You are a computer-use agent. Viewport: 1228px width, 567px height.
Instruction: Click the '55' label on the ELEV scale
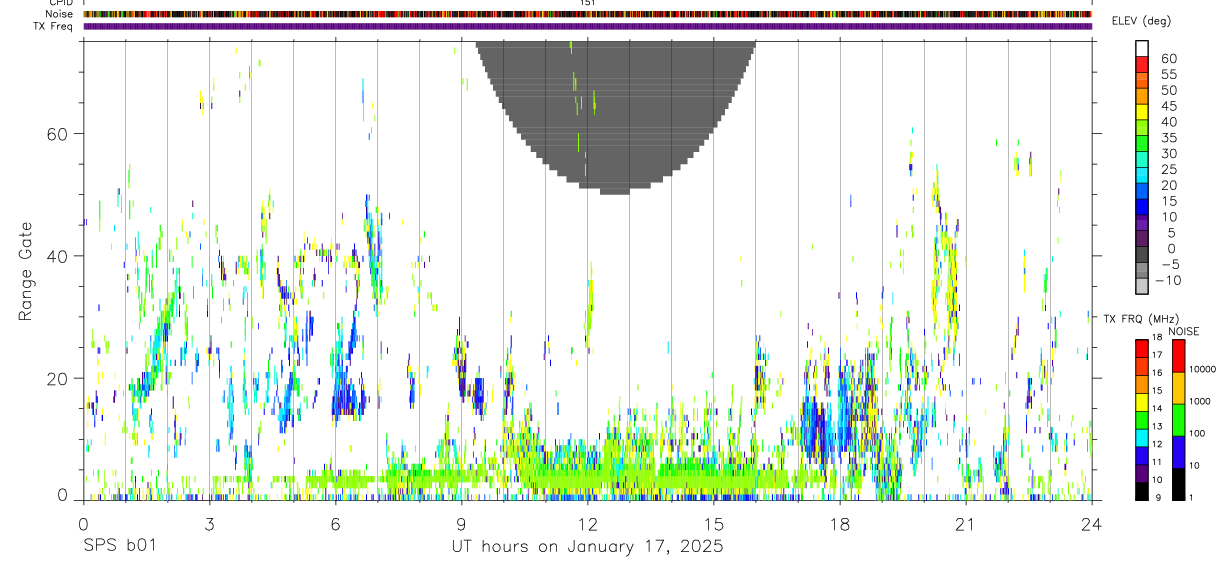[x=1168, y=74]
